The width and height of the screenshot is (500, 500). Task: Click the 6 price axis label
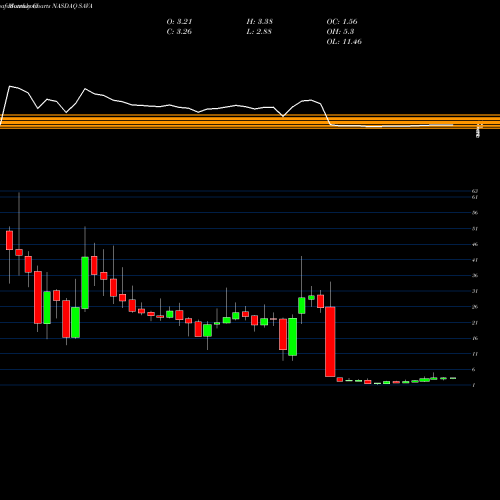coord(474,369)
